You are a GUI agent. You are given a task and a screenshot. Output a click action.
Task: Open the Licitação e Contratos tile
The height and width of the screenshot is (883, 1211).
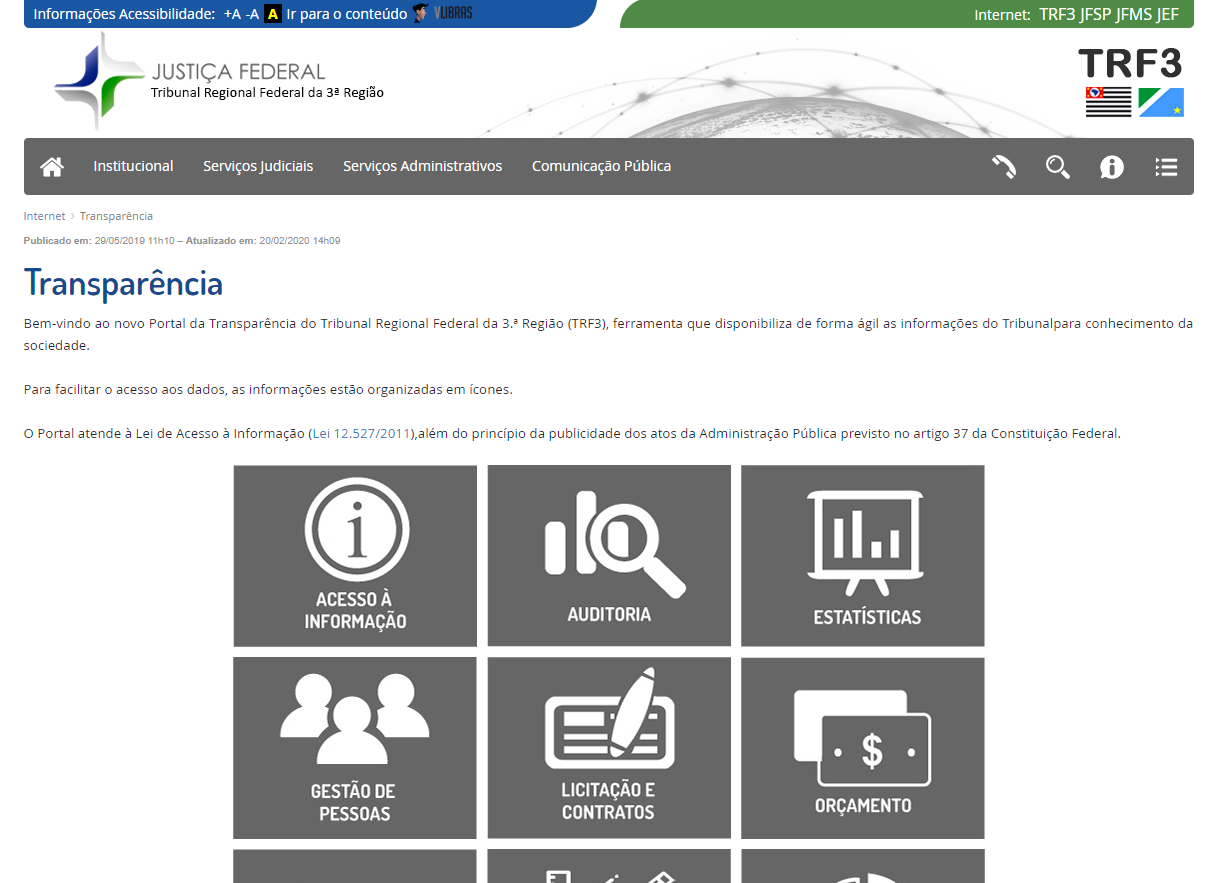click(x=609, y=748)
